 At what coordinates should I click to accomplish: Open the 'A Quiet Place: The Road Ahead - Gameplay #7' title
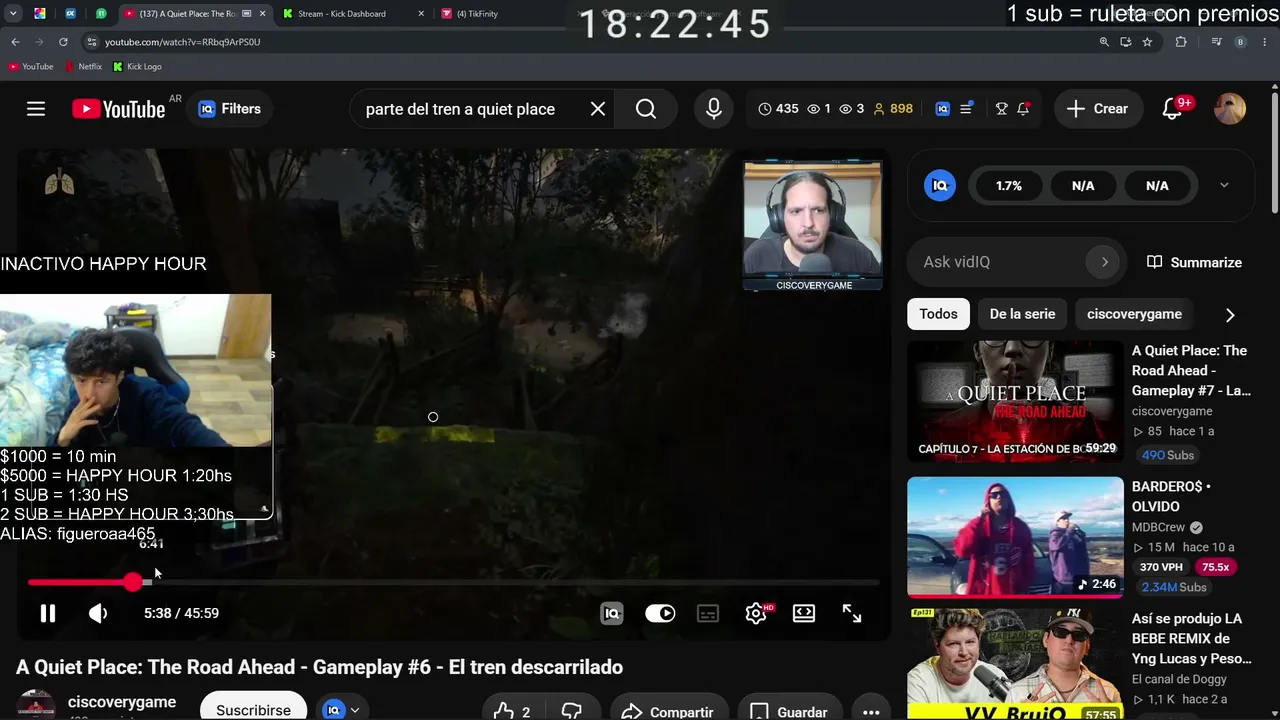(x=1191, y=370)
